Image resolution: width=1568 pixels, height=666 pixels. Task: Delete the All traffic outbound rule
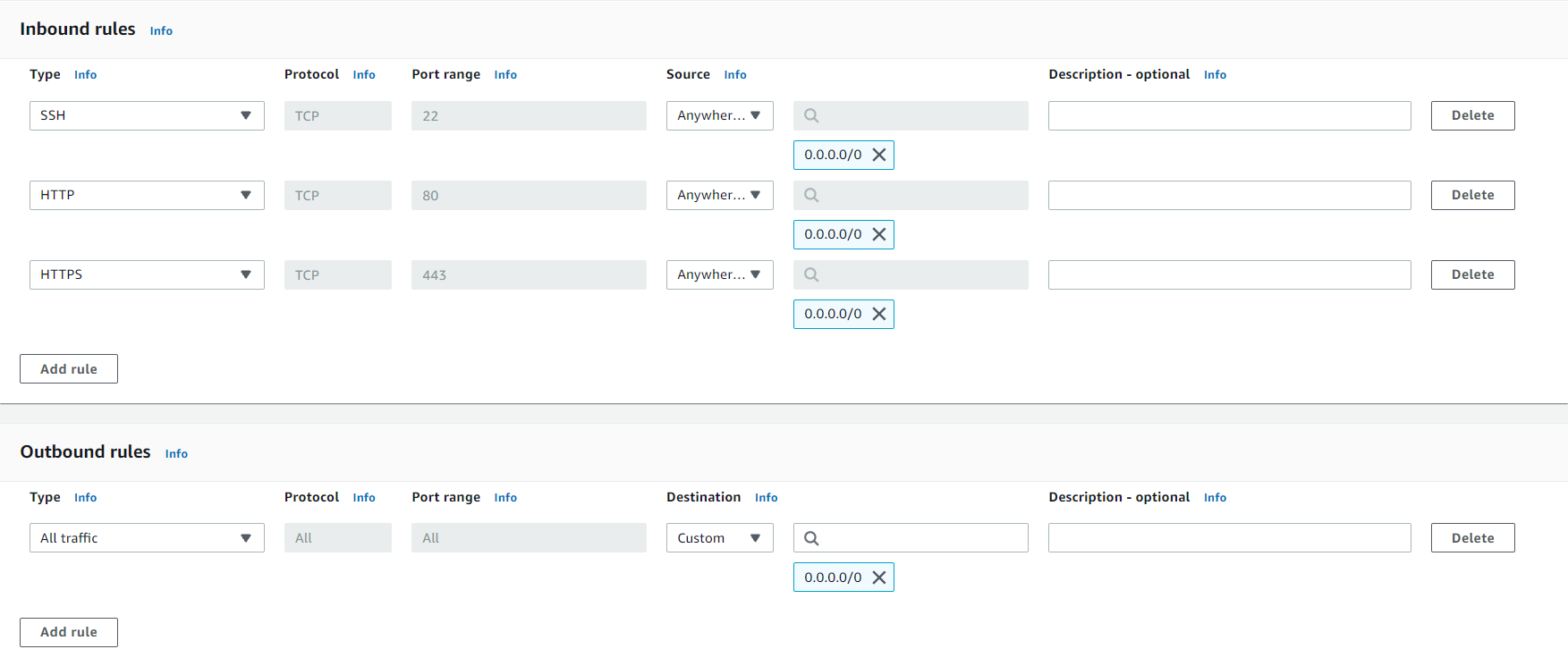1472,538
